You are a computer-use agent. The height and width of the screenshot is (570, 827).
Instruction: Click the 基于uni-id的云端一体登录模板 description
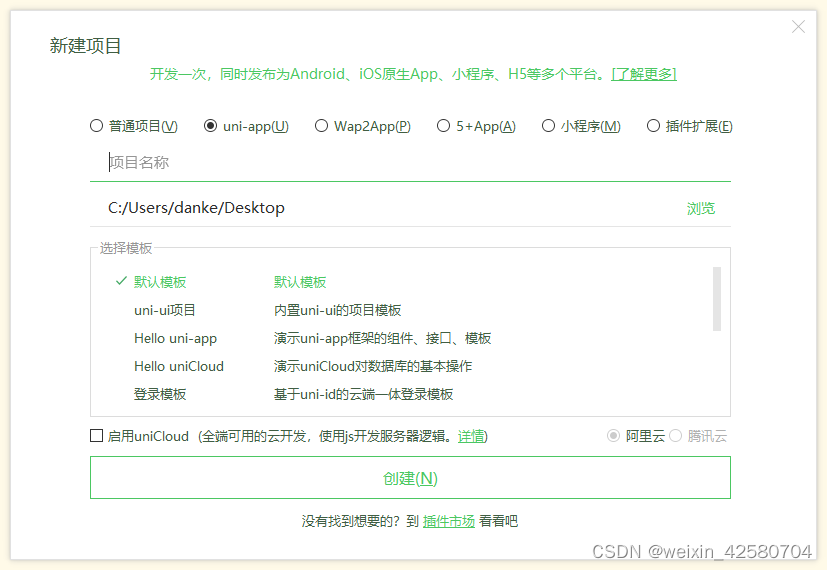(363, 394)
